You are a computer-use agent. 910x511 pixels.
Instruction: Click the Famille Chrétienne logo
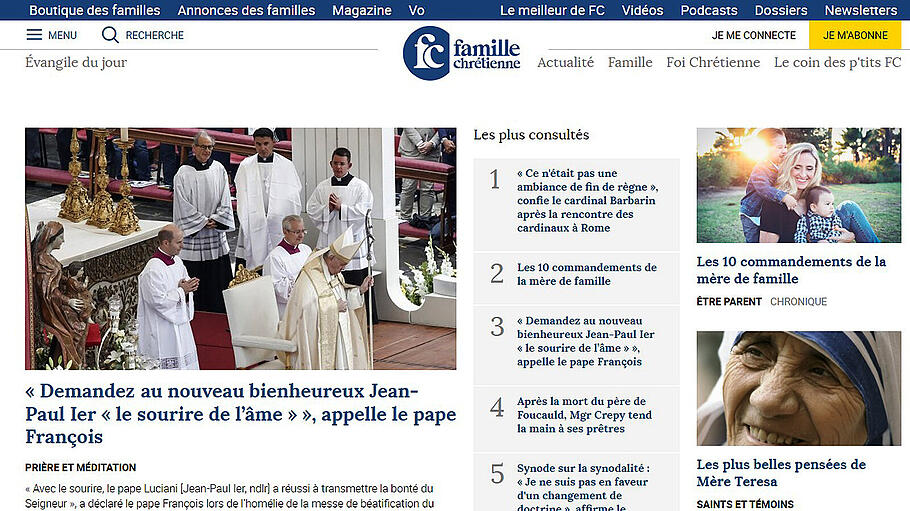point(461,53)
